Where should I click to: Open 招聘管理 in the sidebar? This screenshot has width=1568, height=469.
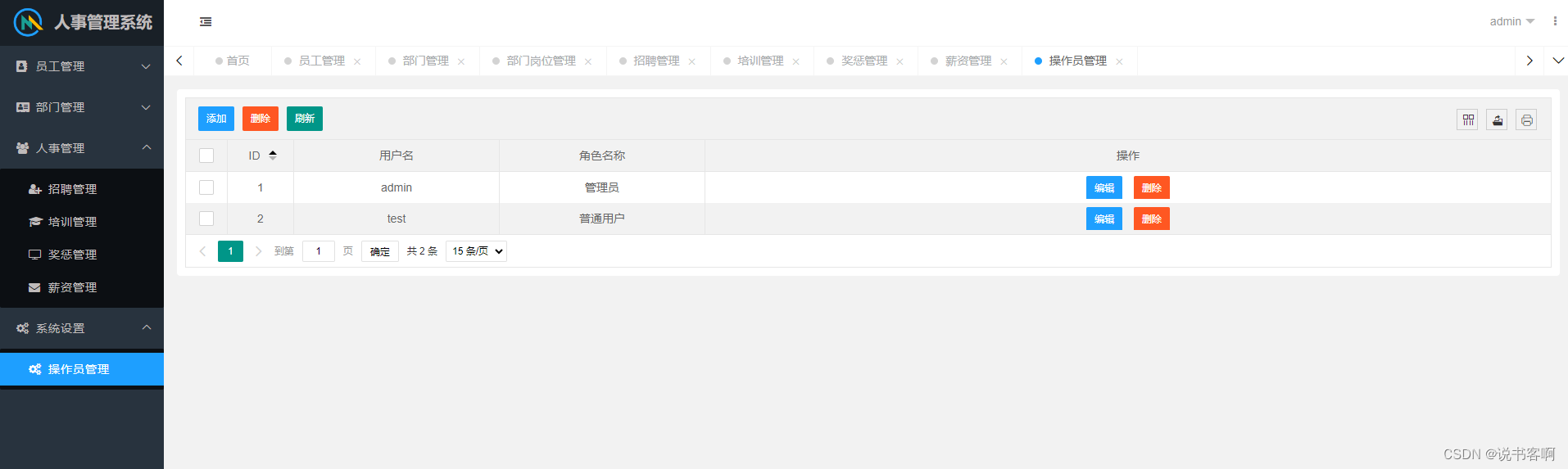click(82, 189)
